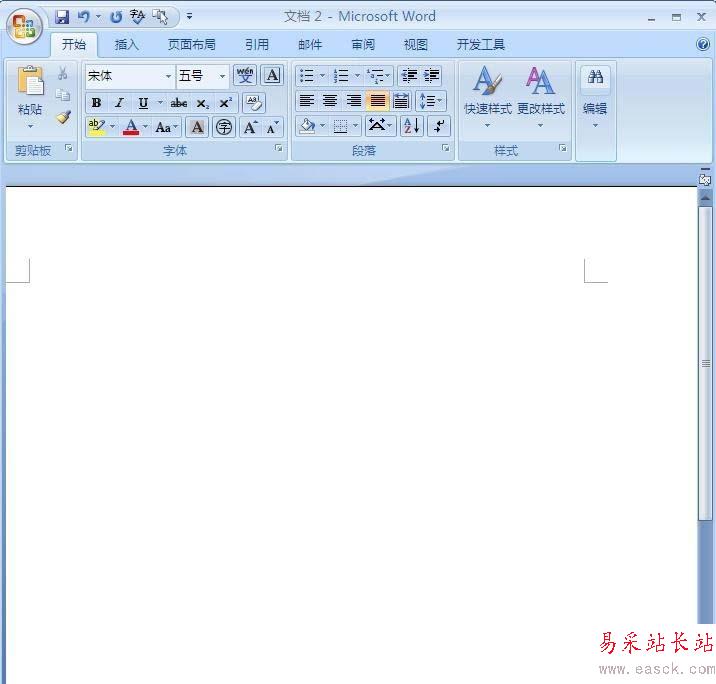The height and width of the screenshot is (684, 716).
Task: Switch to the 页面布局 tab
Action: [x=191, y=44]
